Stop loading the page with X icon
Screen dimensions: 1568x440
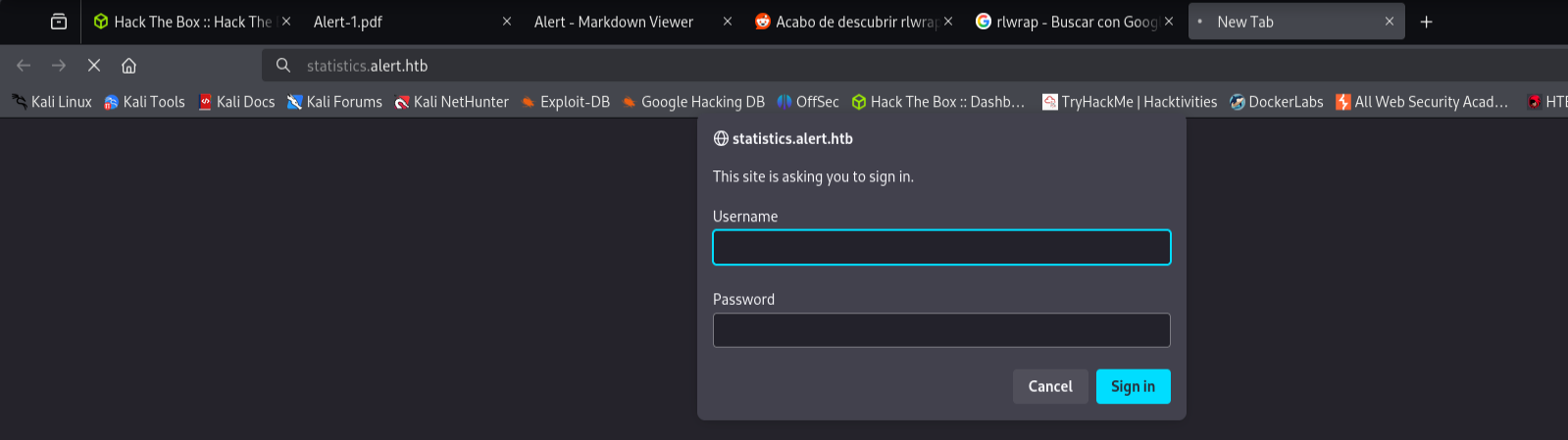click(x=94, y=66)
